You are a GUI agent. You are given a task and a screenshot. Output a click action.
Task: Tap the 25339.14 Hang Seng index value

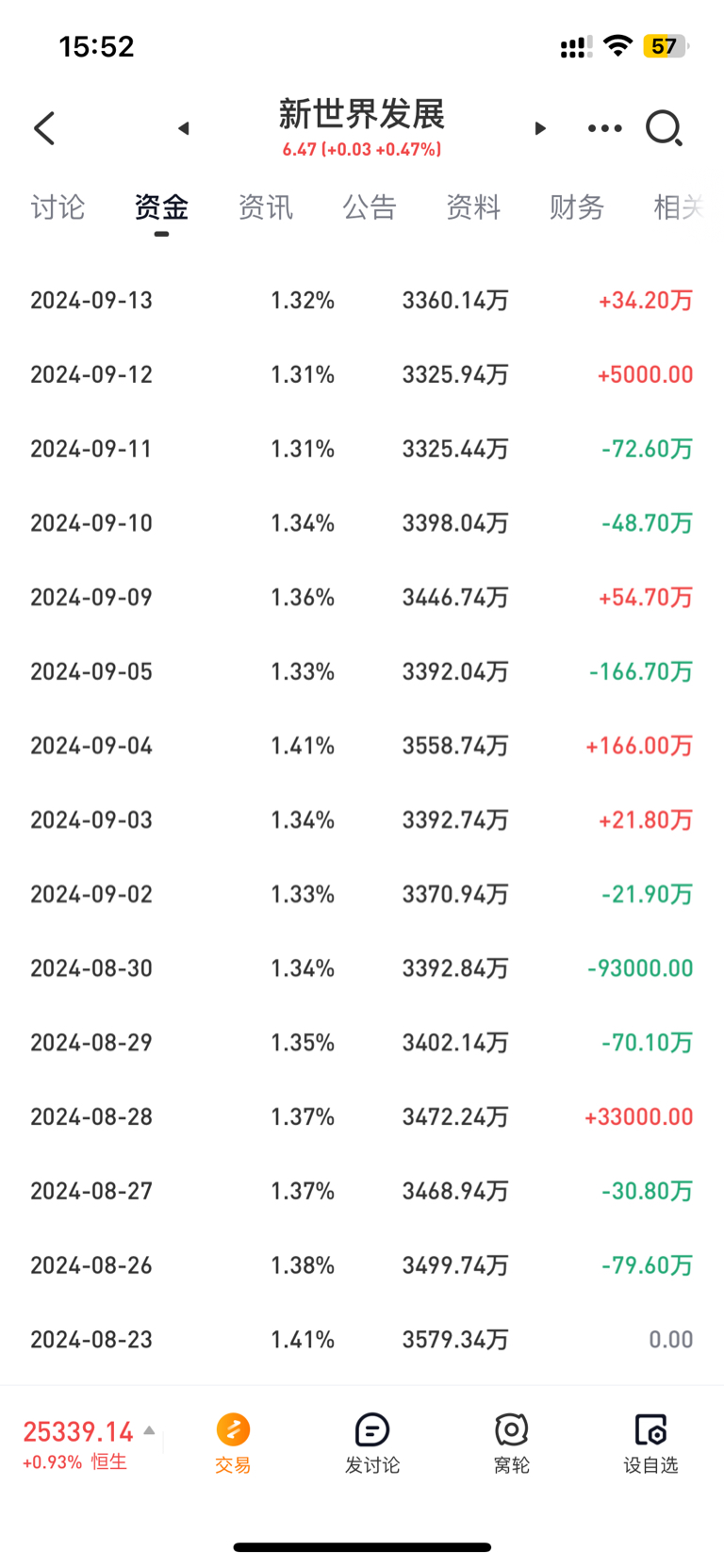(x=78, y=1431)
